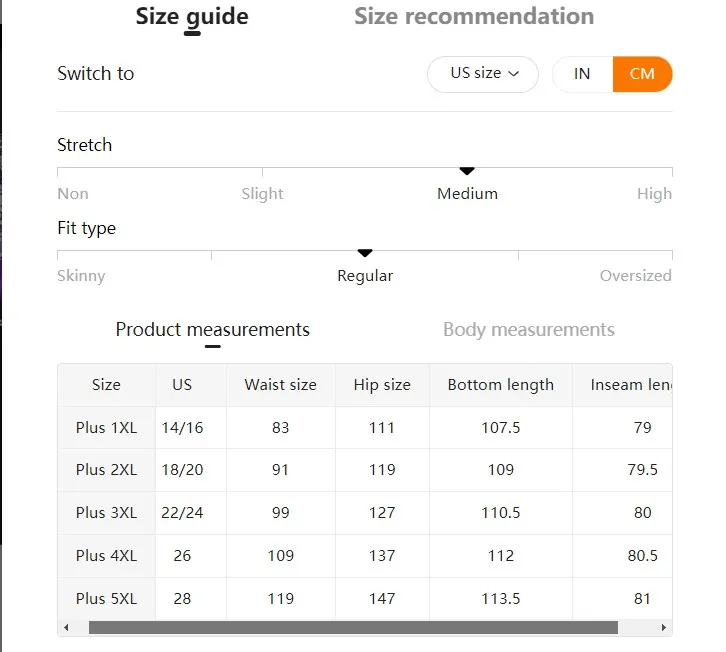Click the Regular fit type marker triangle
The height and width of the screenshot is (652, 726).
tap(365, 253)
